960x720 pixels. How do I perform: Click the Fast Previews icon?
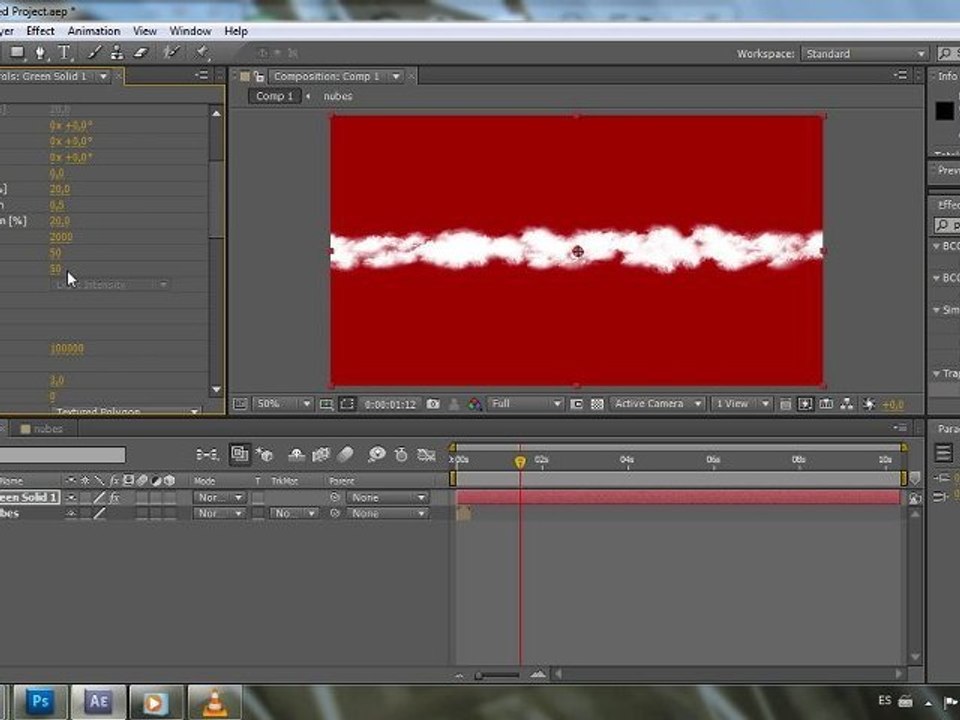805,404
